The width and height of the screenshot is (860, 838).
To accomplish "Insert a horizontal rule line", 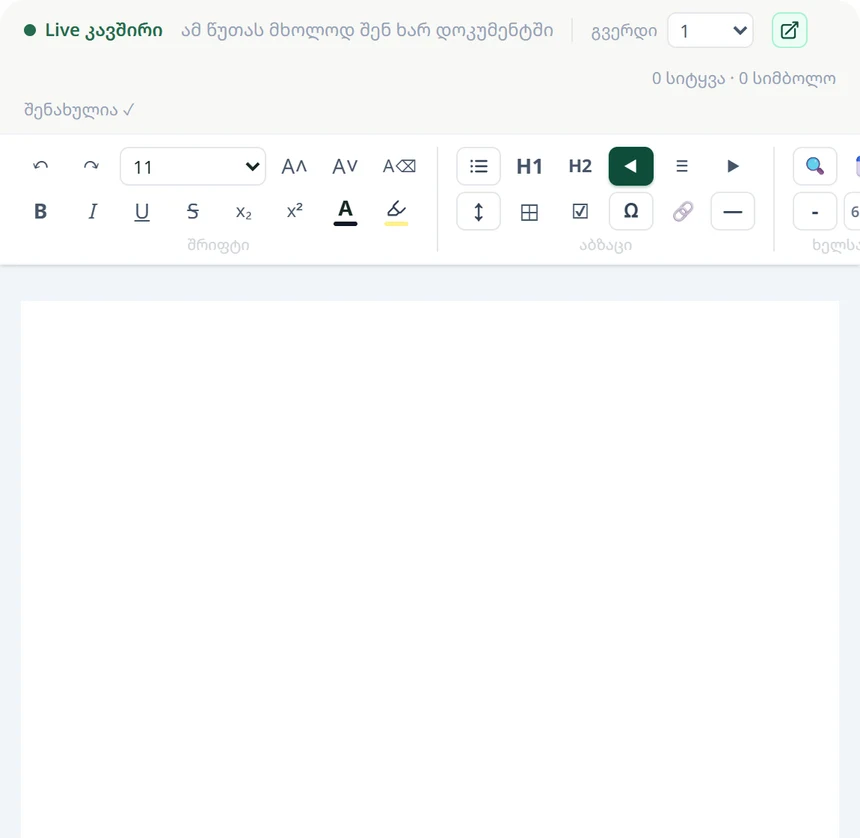I will [x=733, y=211].
